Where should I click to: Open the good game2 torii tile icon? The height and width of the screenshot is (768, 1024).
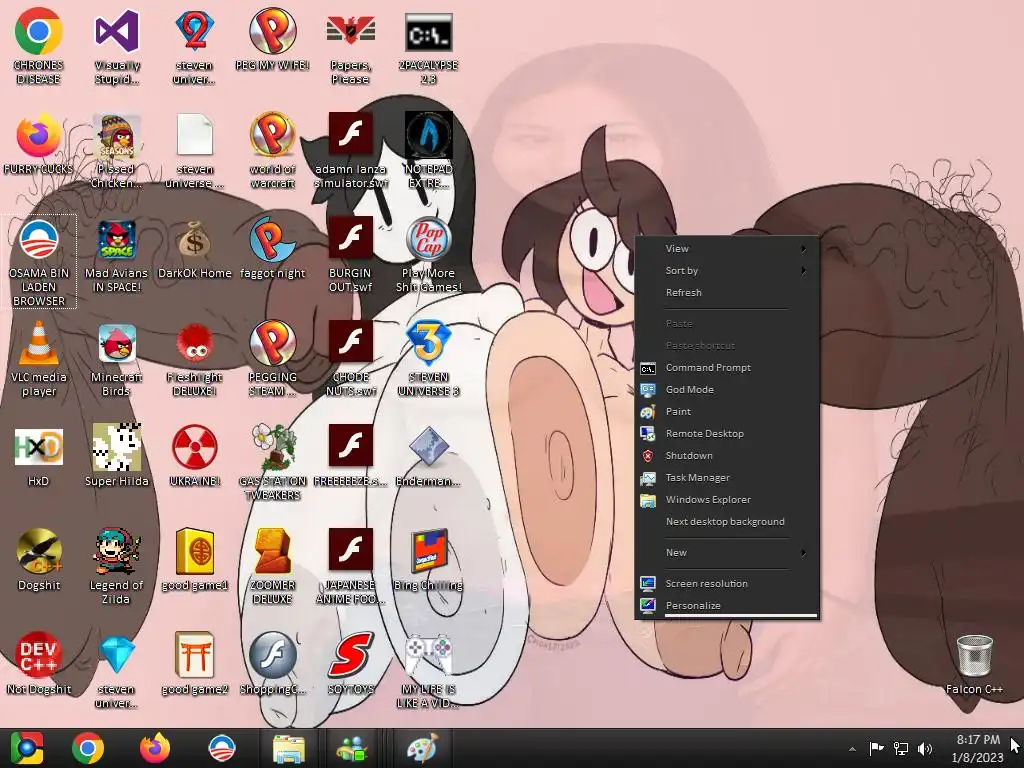[195, 656]
